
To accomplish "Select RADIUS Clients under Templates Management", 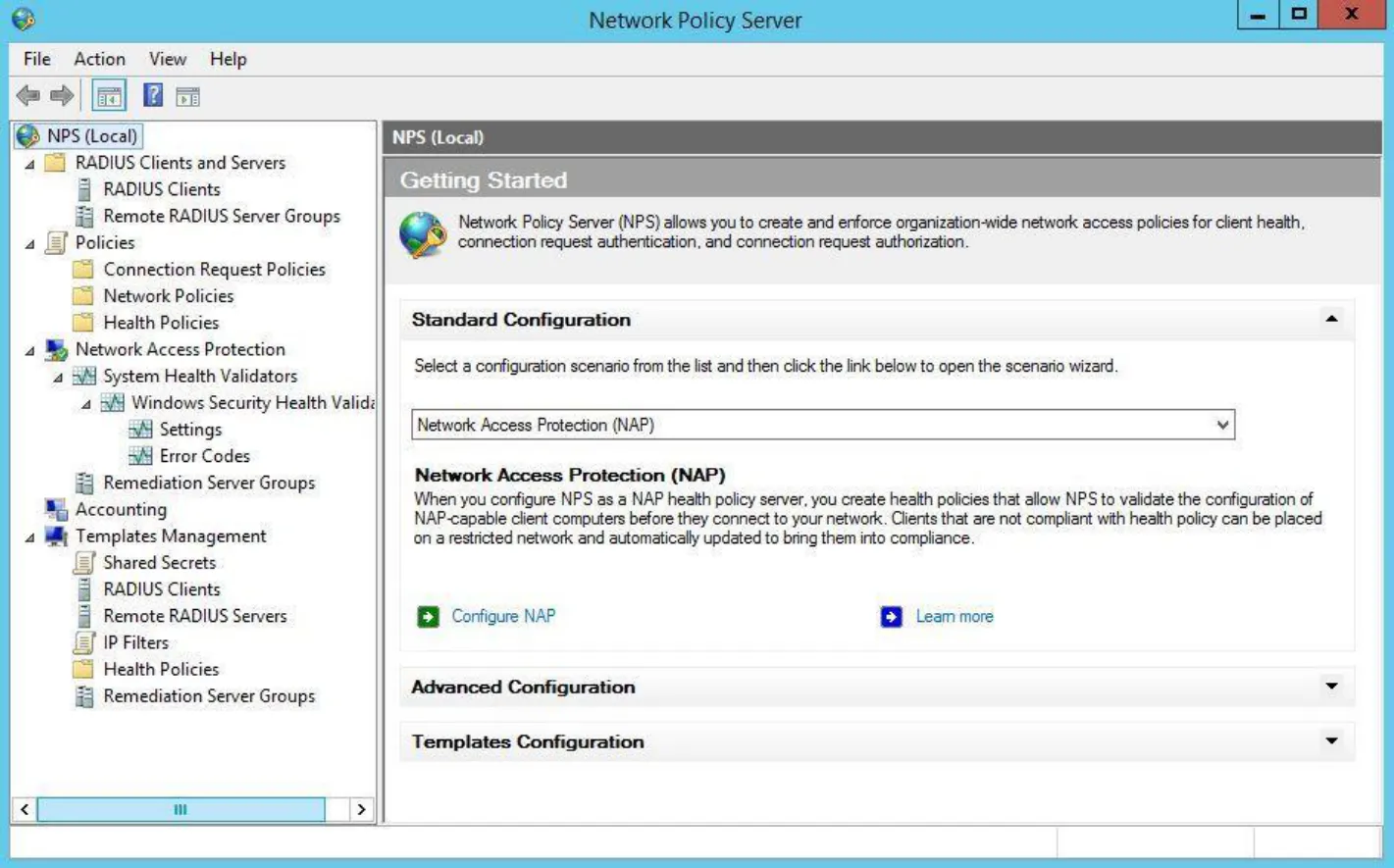I will point(162,588).
